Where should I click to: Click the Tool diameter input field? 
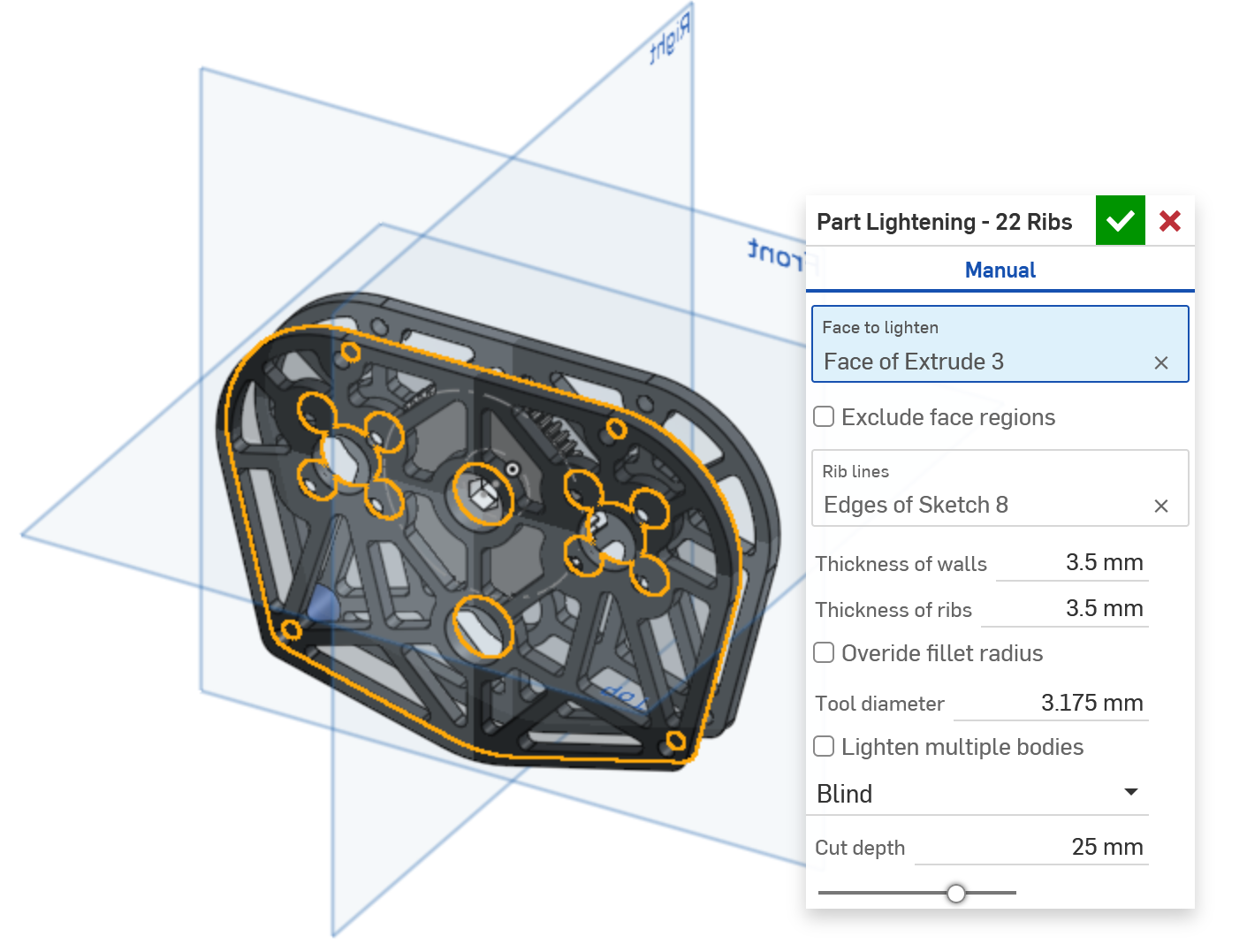(1052, 703)
